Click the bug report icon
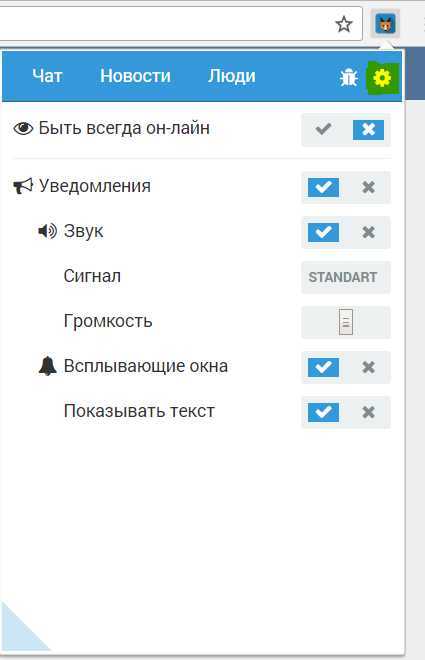The height and width of the screenshot is (660, 425). [349, 77]
